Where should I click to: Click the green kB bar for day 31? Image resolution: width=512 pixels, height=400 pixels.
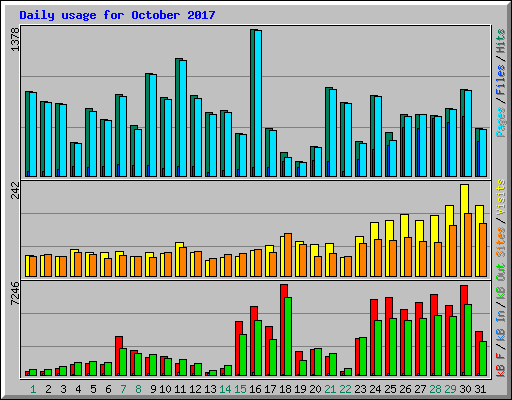click(x=483, y=359)
